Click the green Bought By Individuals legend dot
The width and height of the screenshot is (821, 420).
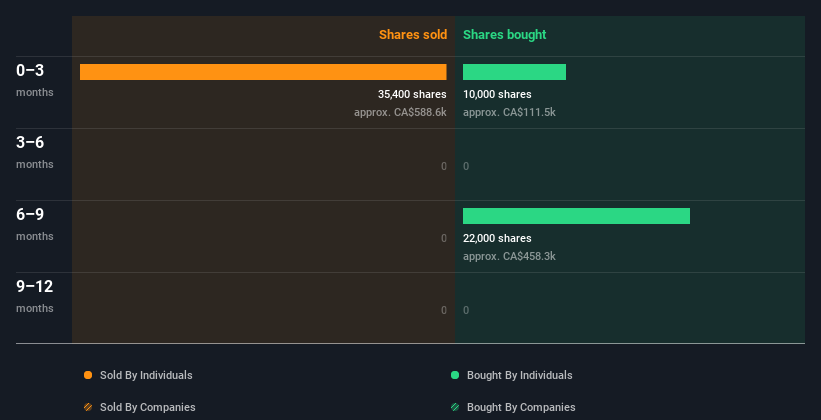tap(455, 375)
